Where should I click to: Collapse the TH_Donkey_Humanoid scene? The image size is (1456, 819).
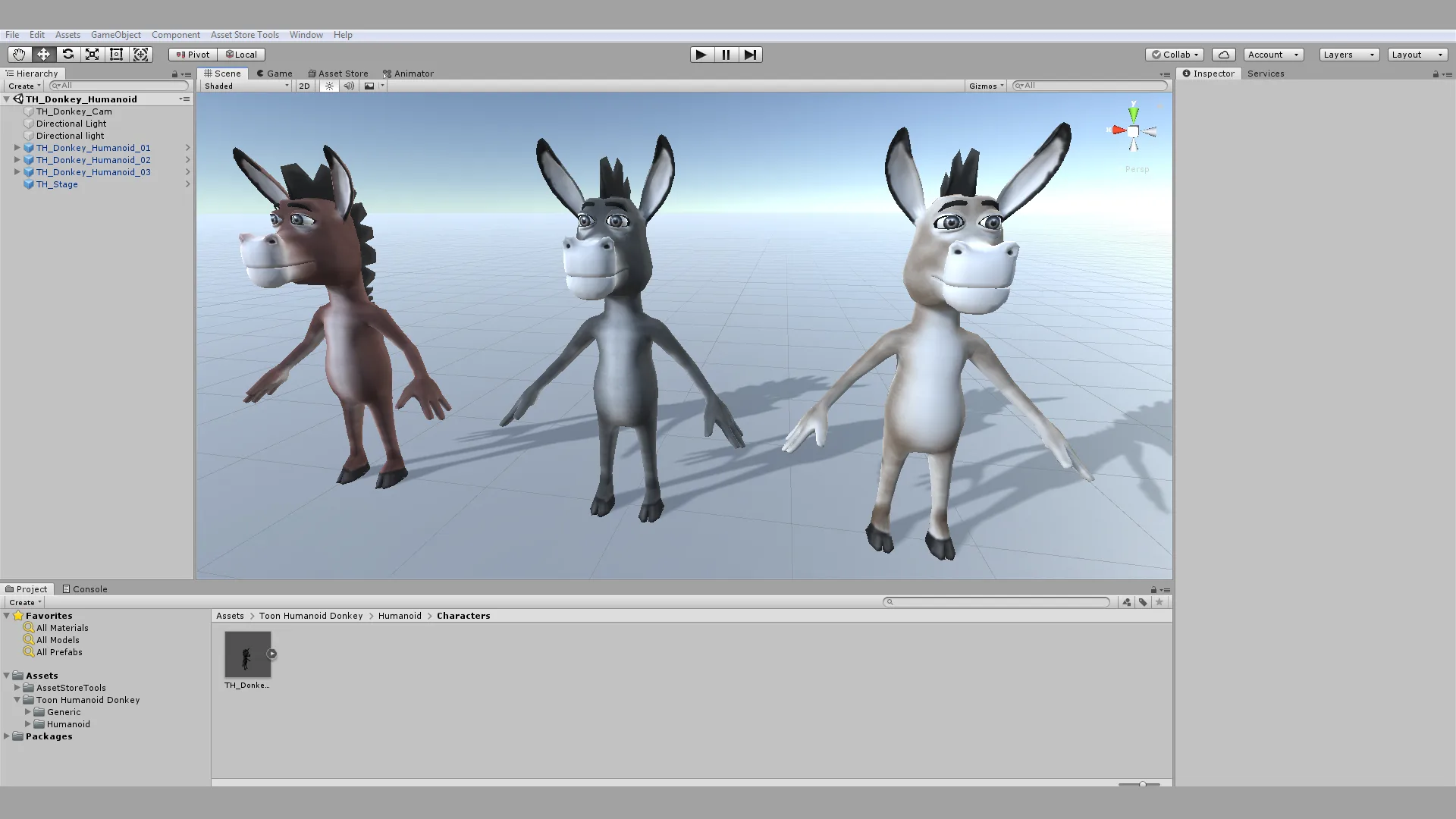coord(6,99)
